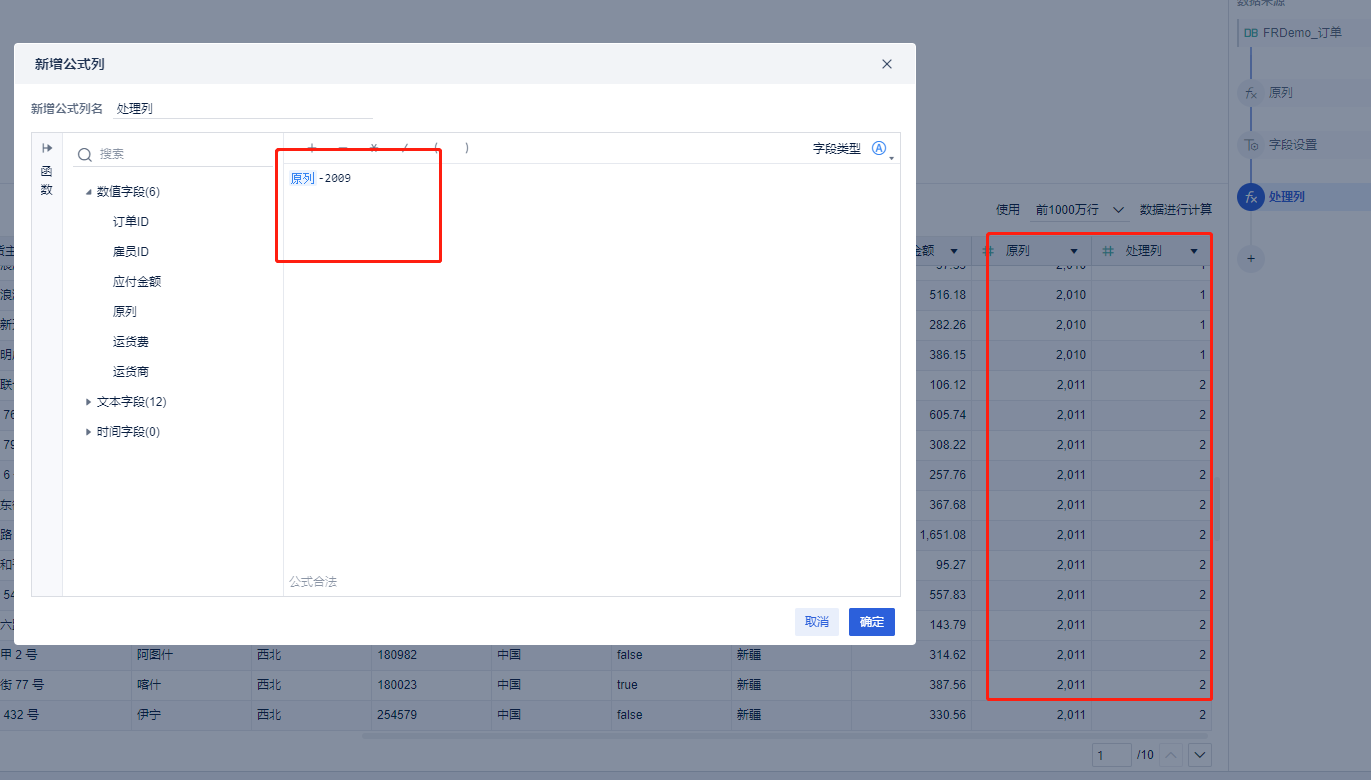Insert the divide operator

click(x=405, y=148)
